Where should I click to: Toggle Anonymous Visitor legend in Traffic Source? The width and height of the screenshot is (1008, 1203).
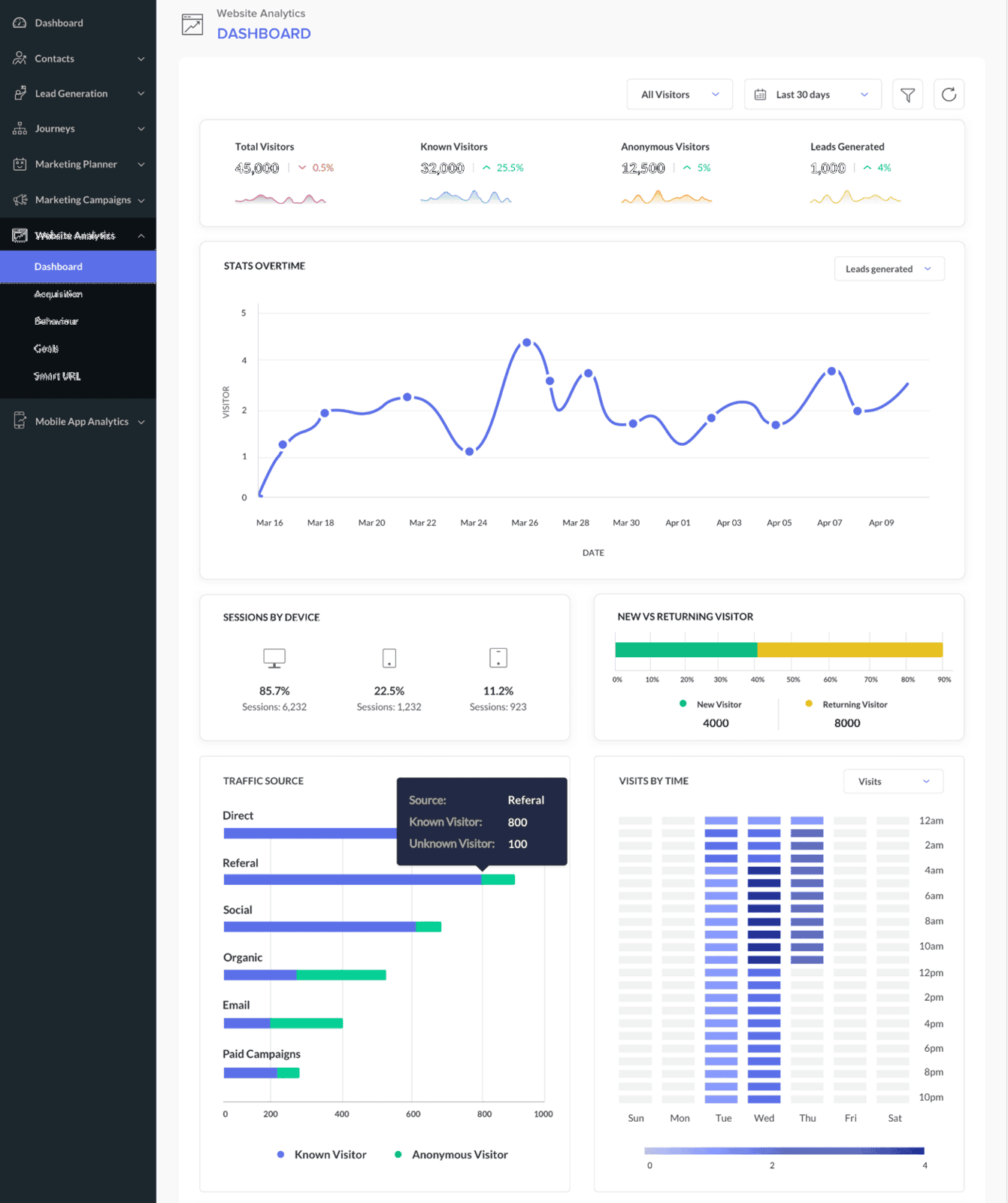(x=451, y=1155)
